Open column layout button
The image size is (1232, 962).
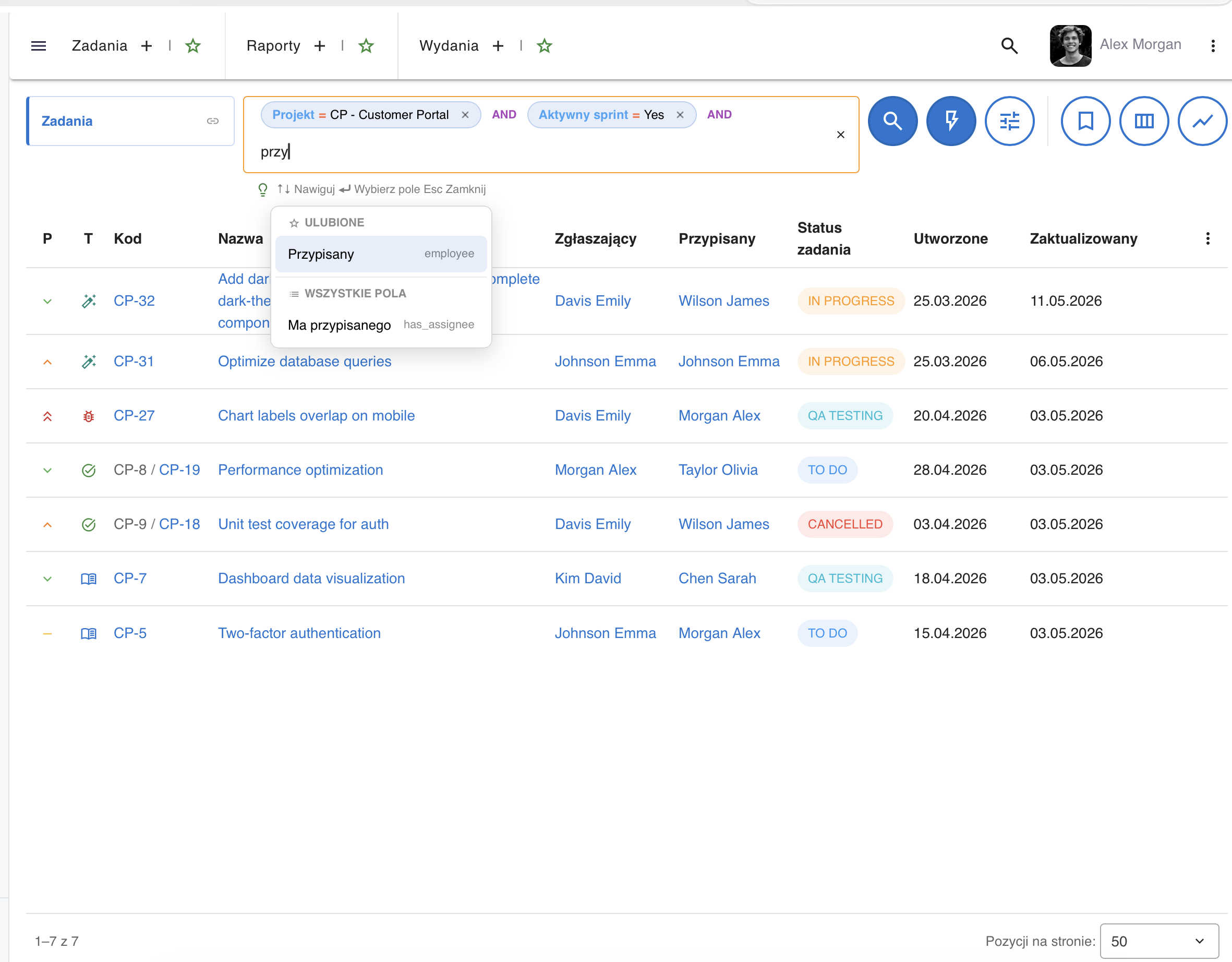coord(1144,121)
